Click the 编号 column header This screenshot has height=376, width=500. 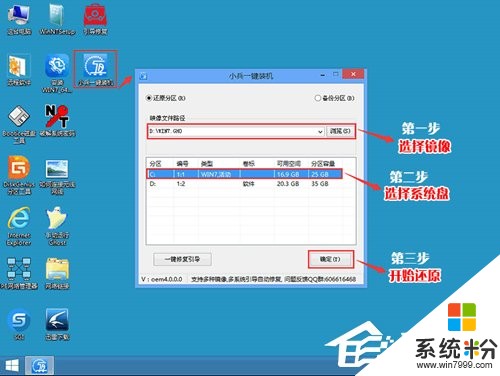tap(182, 164)
